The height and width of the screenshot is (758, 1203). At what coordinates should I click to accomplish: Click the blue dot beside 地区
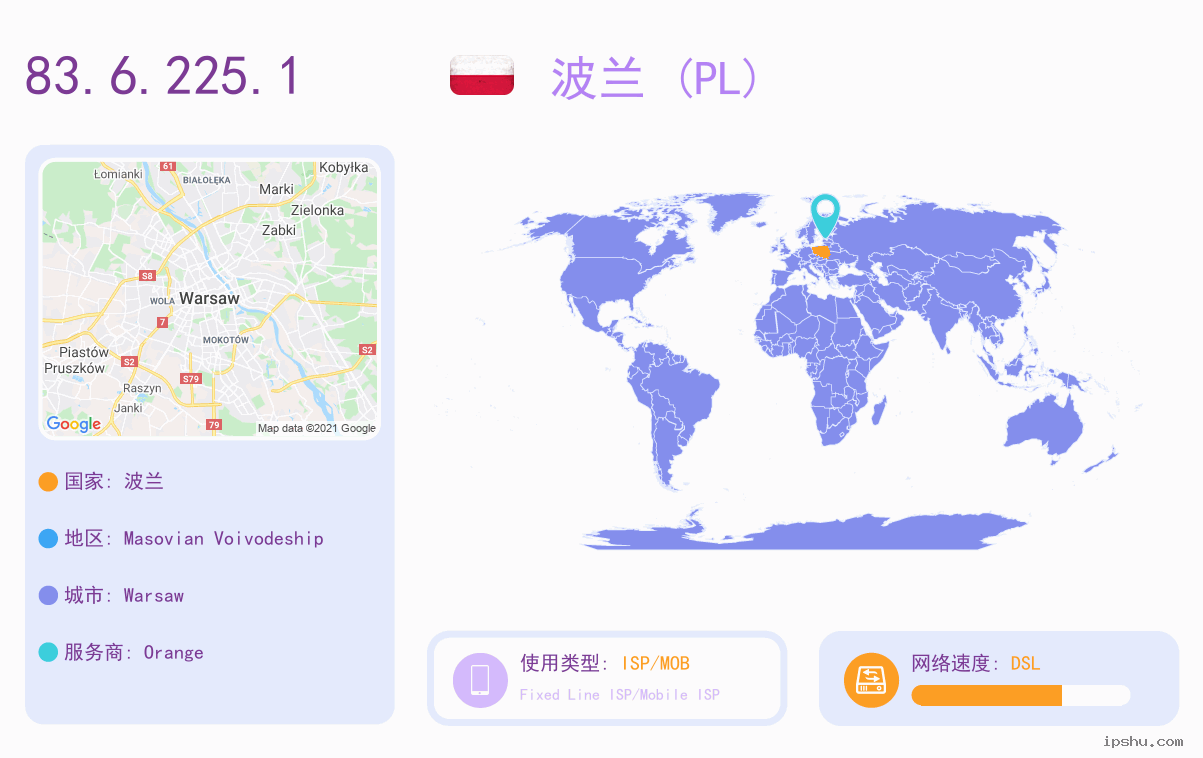click(48, 539)
